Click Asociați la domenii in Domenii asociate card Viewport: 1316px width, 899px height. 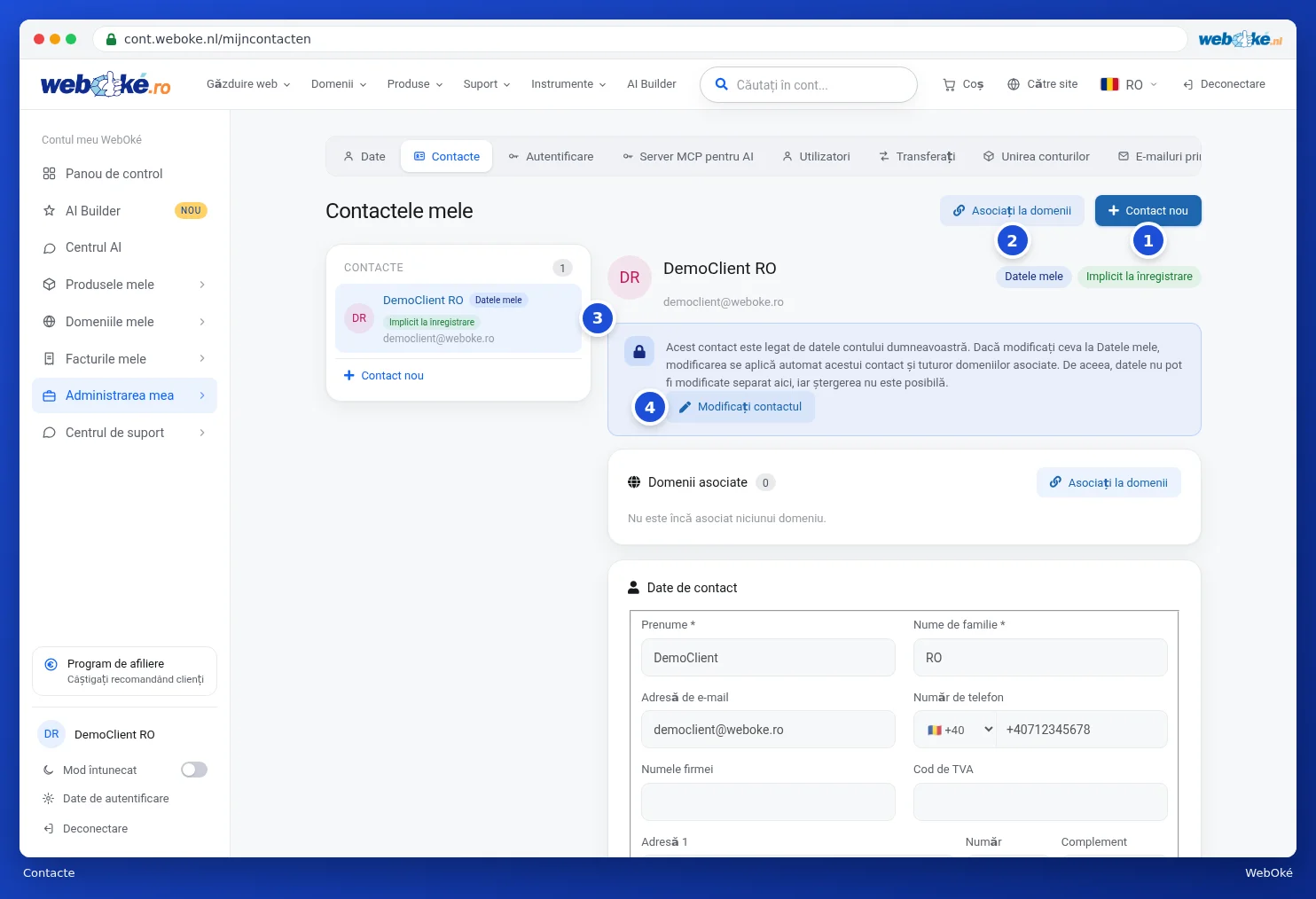click(x=1108, y=482)
